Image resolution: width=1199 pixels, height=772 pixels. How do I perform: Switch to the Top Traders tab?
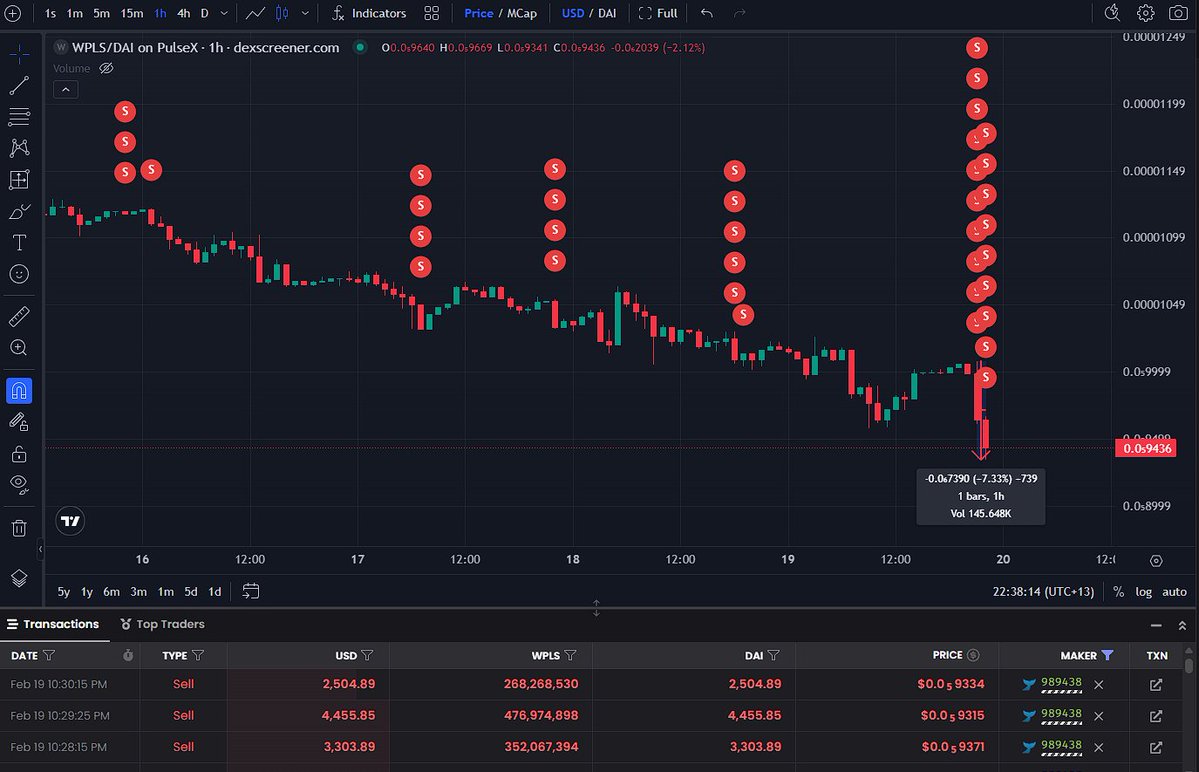click(171, 624)
